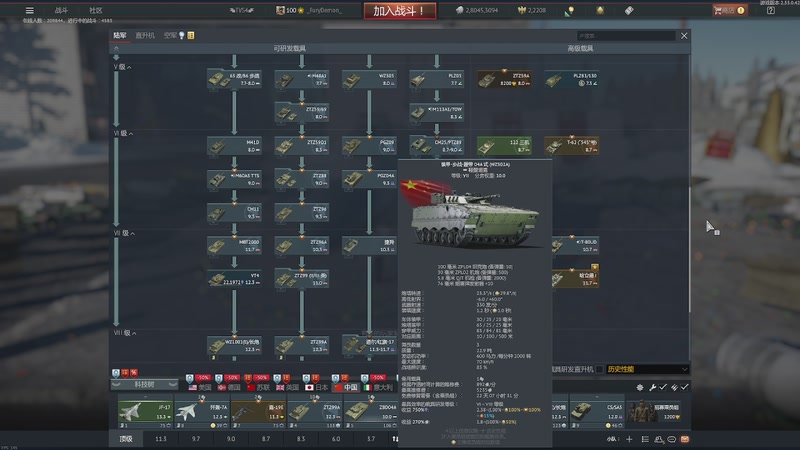Select the WZ305 vehicle card
Screen dimensions: 800x450
click(x=369, y=79)
